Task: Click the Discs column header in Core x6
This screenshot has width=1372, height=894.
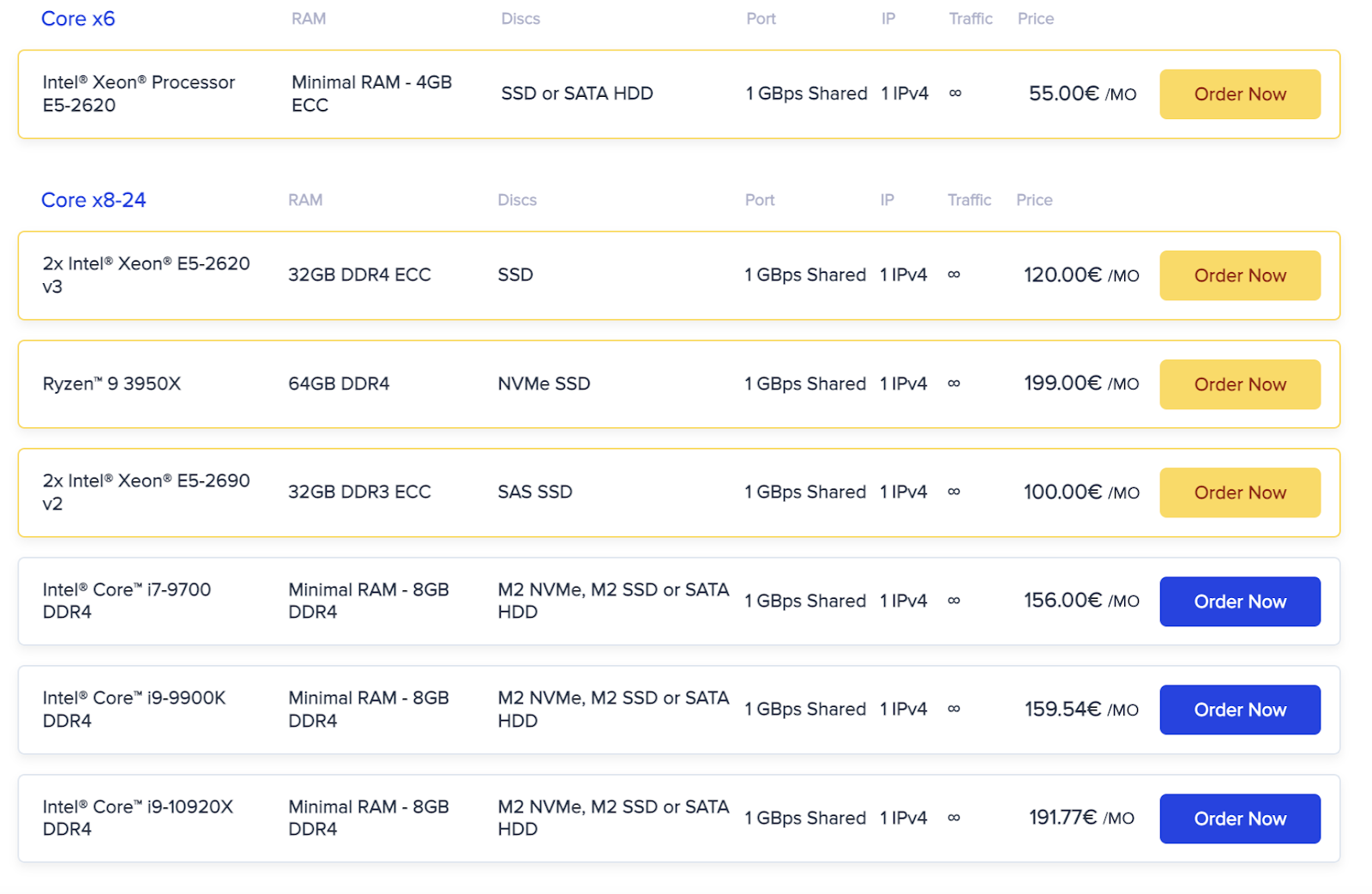Action: click(x=521, y=19)
